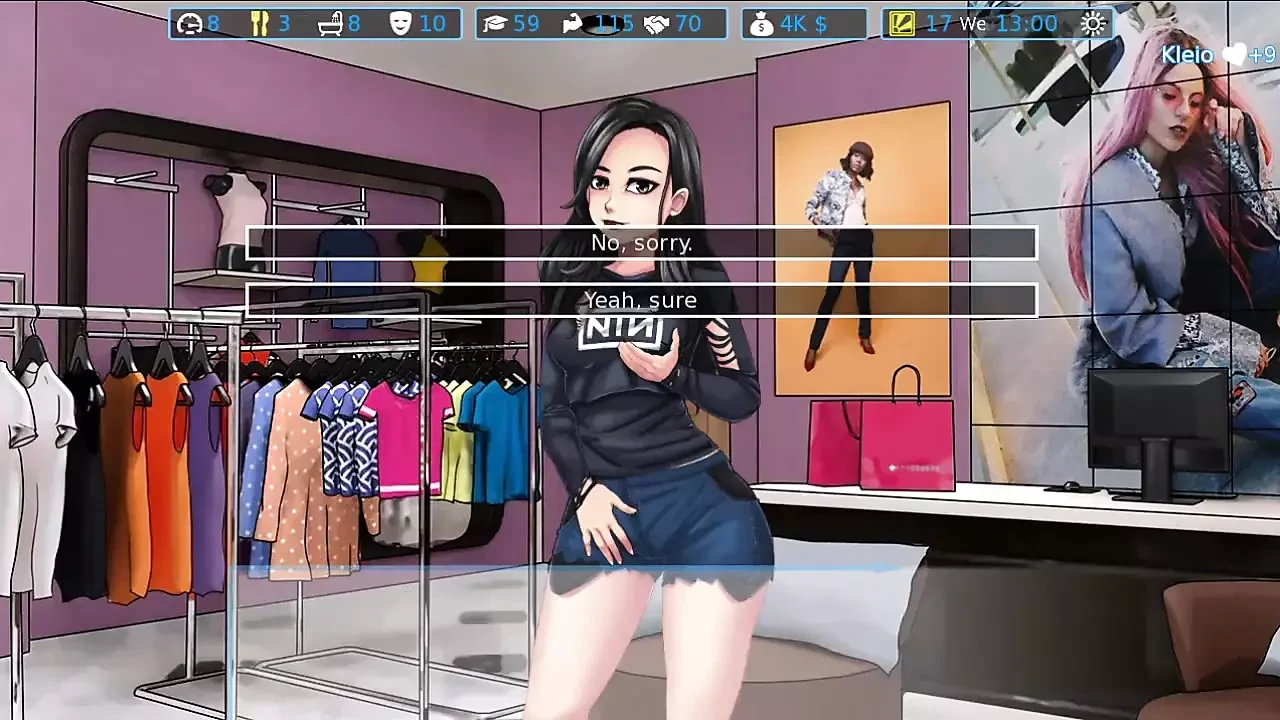The width and height of the screenshot is (1280, 720).
Task: Click the 4K $ money amount
Action: click(804, 23)
